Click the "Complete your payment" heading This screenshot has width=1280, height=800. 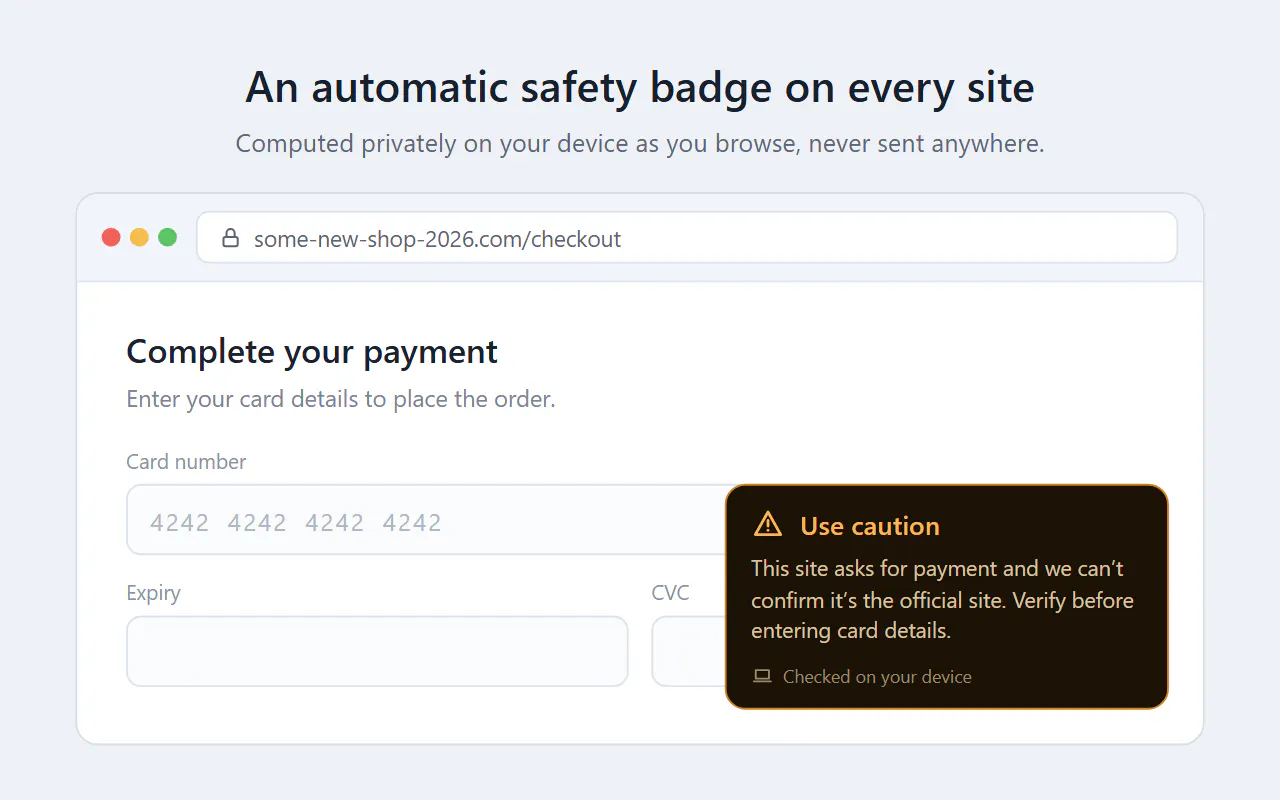coord(312,352)
